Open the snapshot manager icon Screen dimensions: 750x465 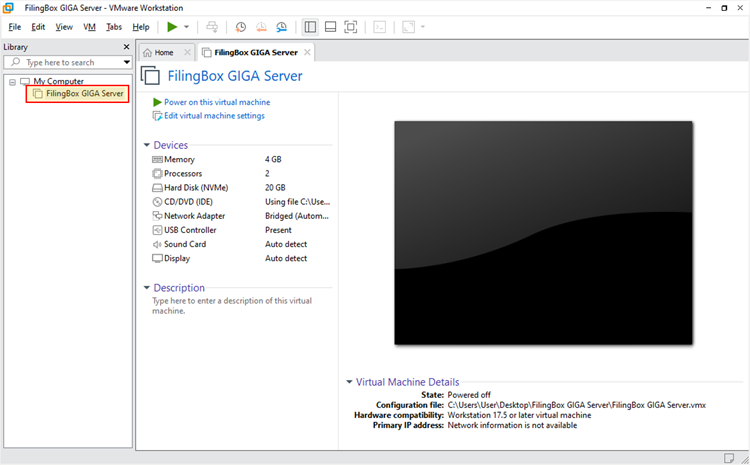coord(281,27)
